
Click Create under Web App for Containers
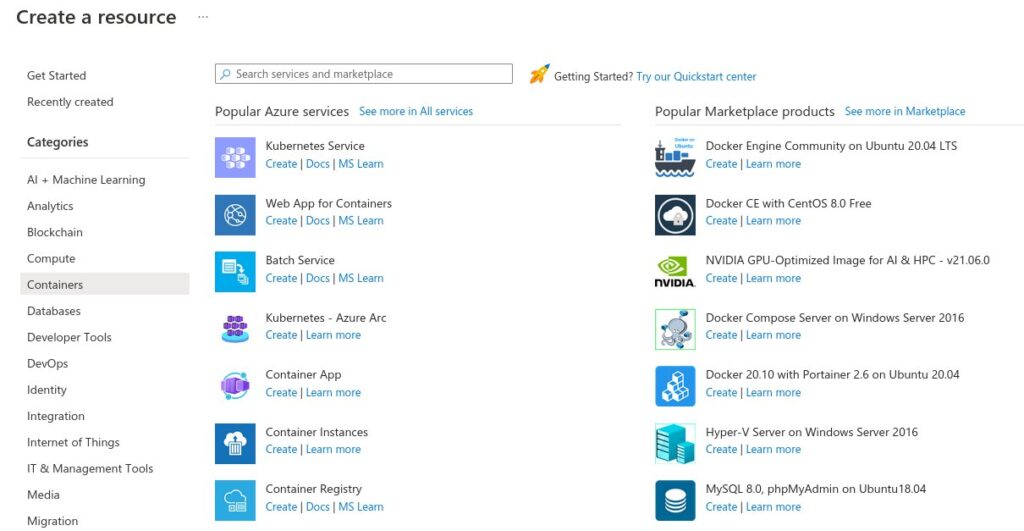[x=281, y=221]
